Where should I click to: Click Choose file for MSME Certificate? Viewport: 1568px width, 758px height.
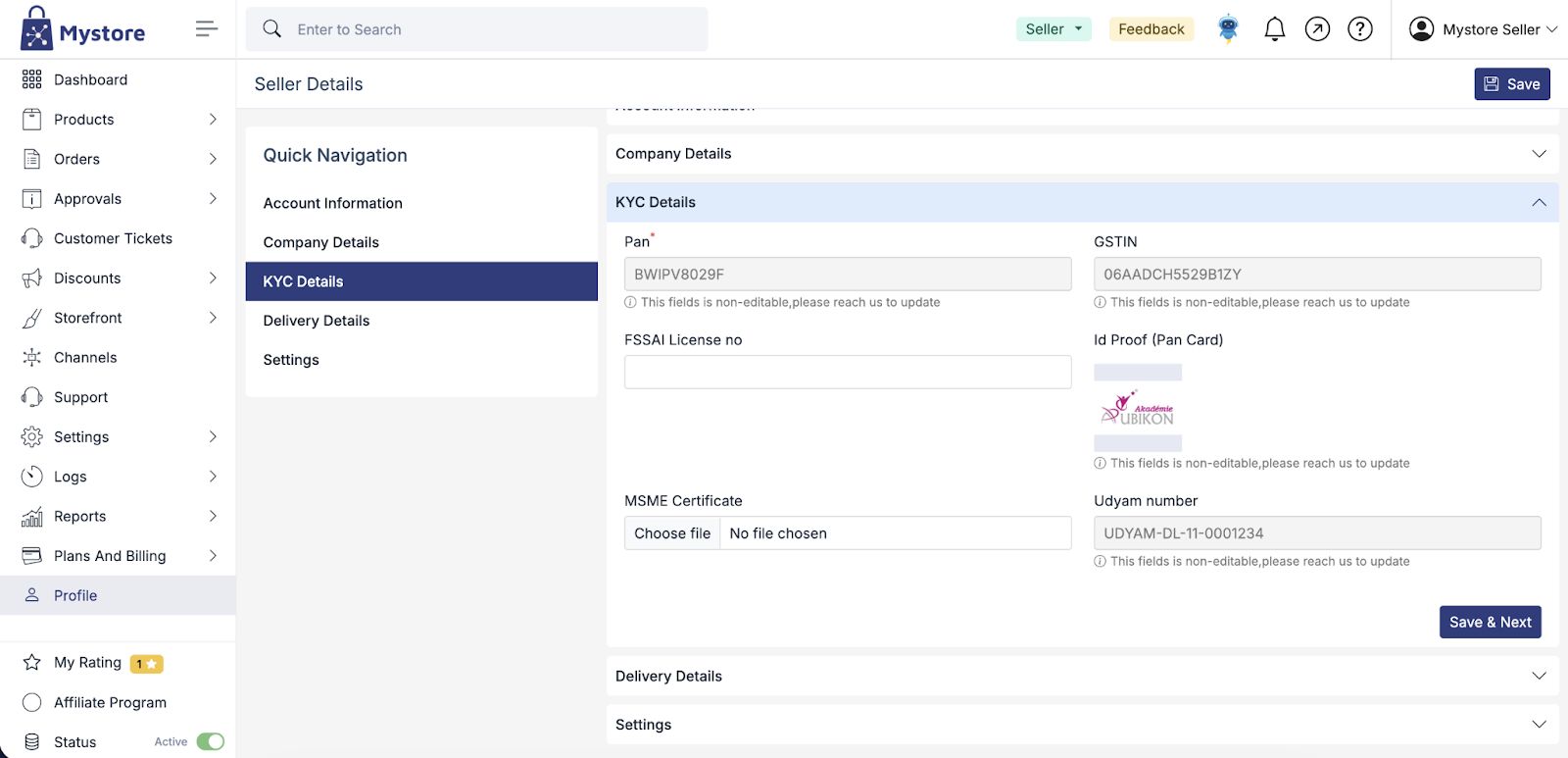point(672,533)
